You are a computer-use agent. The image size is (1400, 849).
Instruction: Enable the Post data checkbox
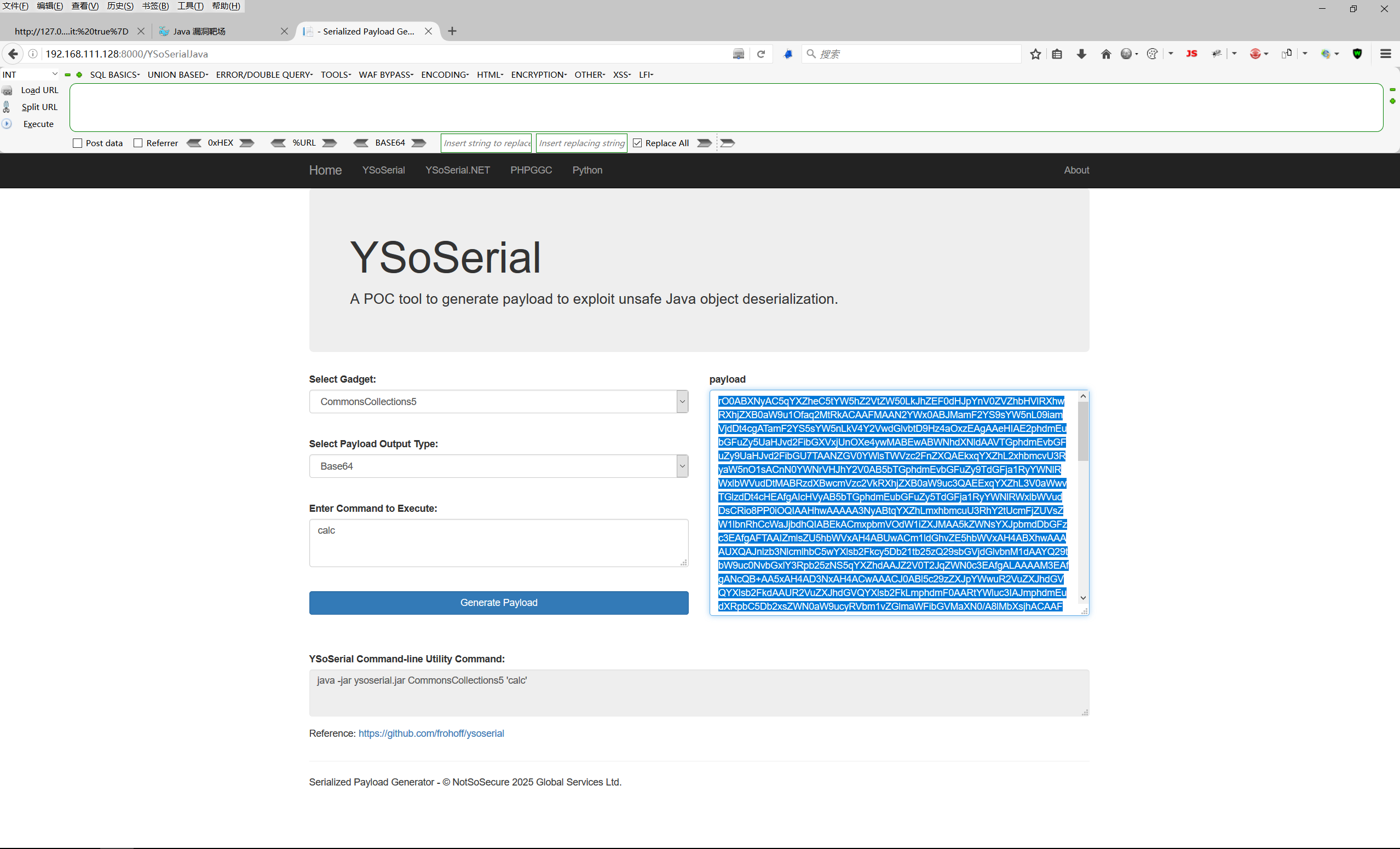tap(78, 143)
